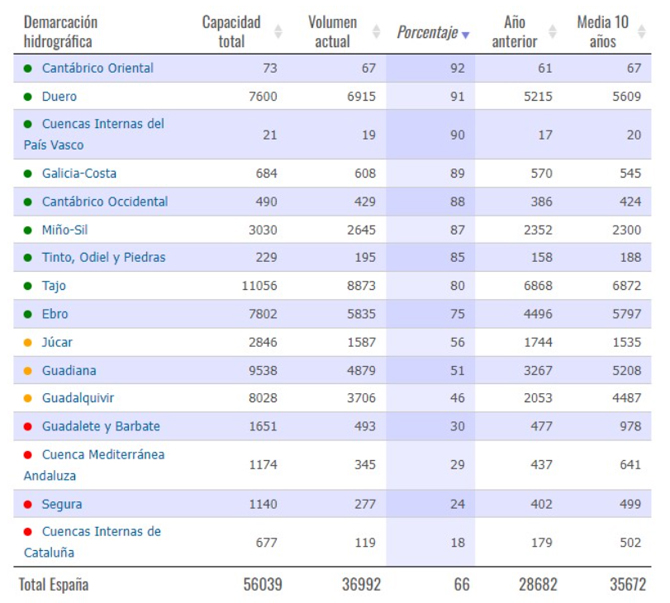This screenshot has width=670, height=603.
Task: Click the orange dot beside Júcar
Action: point(28,343)
